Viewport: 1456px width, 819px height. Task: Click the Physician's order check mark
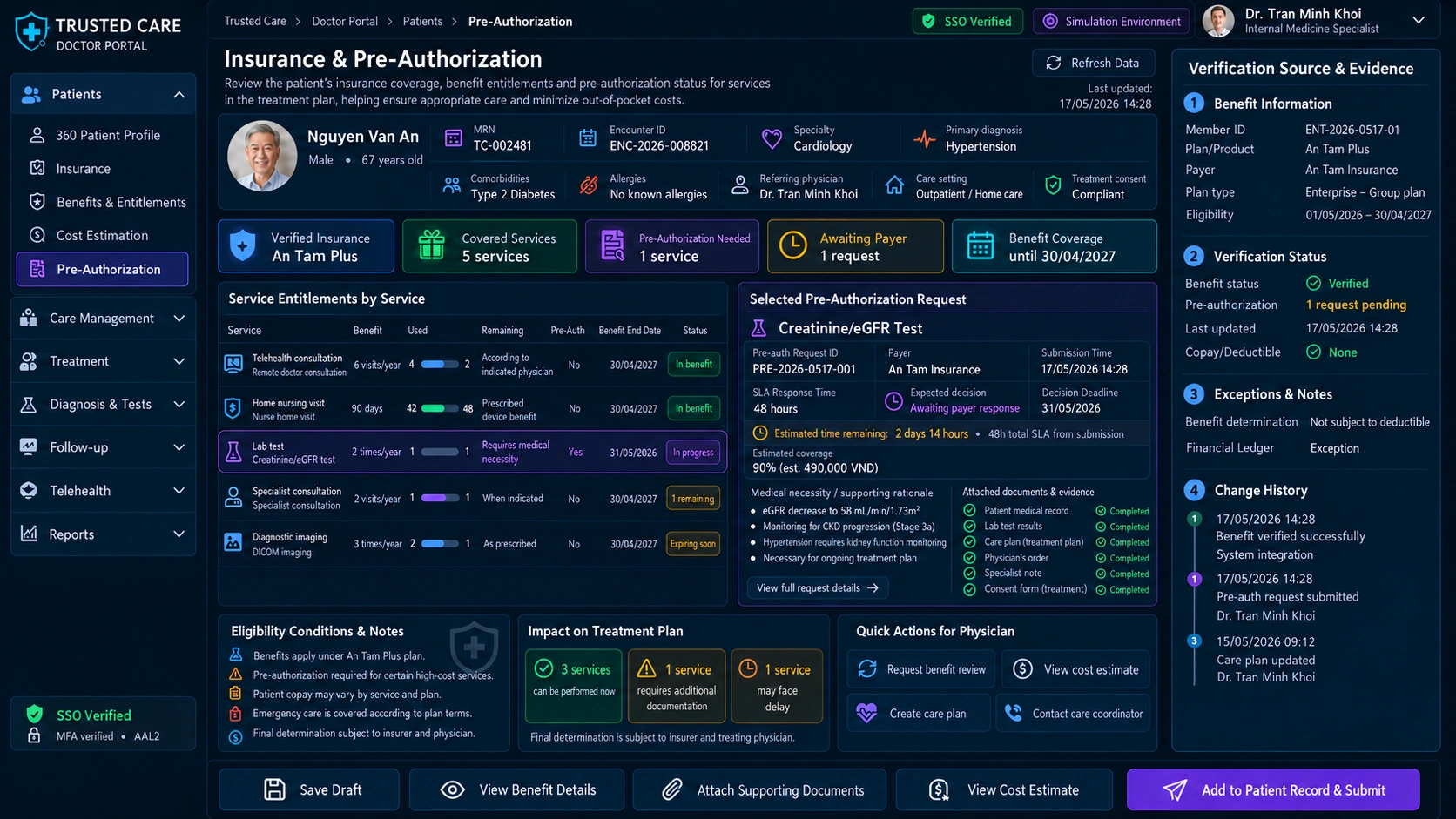point(969,558)
